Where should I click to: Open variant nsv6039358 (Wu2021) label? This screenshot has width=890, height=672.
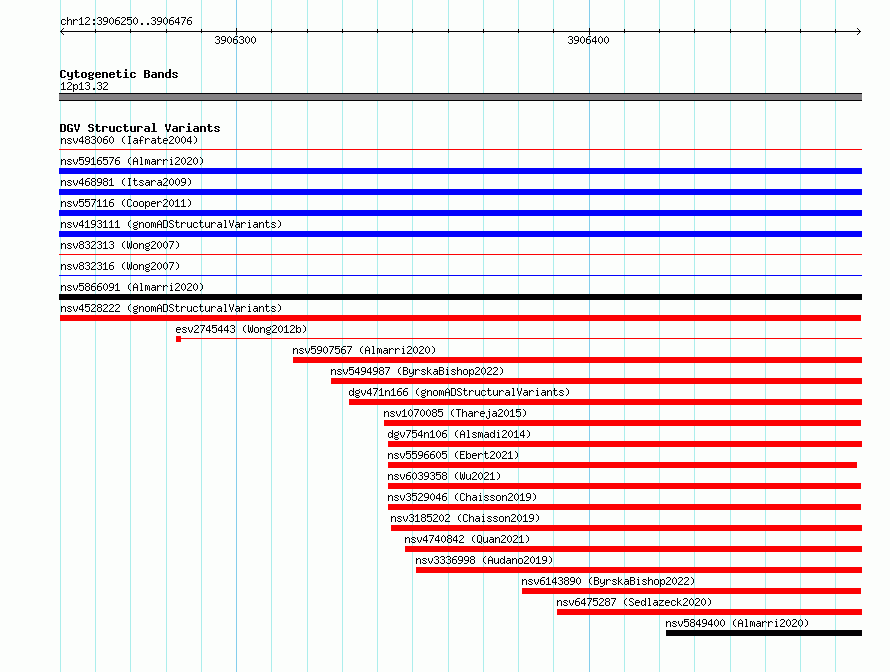coord(444,476)
